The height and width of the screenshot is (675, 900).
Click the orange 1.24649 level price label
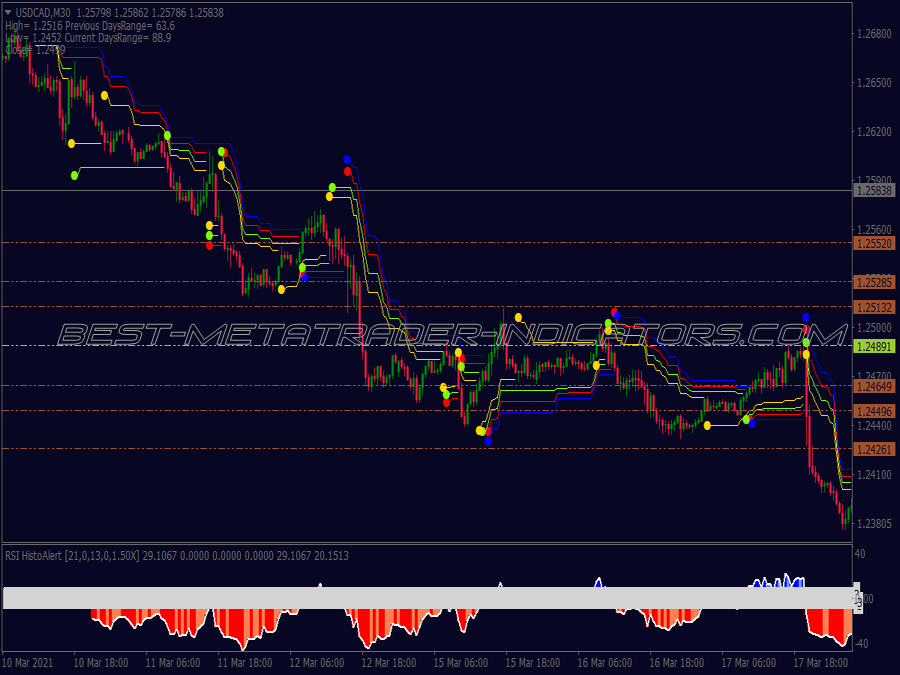874,386
